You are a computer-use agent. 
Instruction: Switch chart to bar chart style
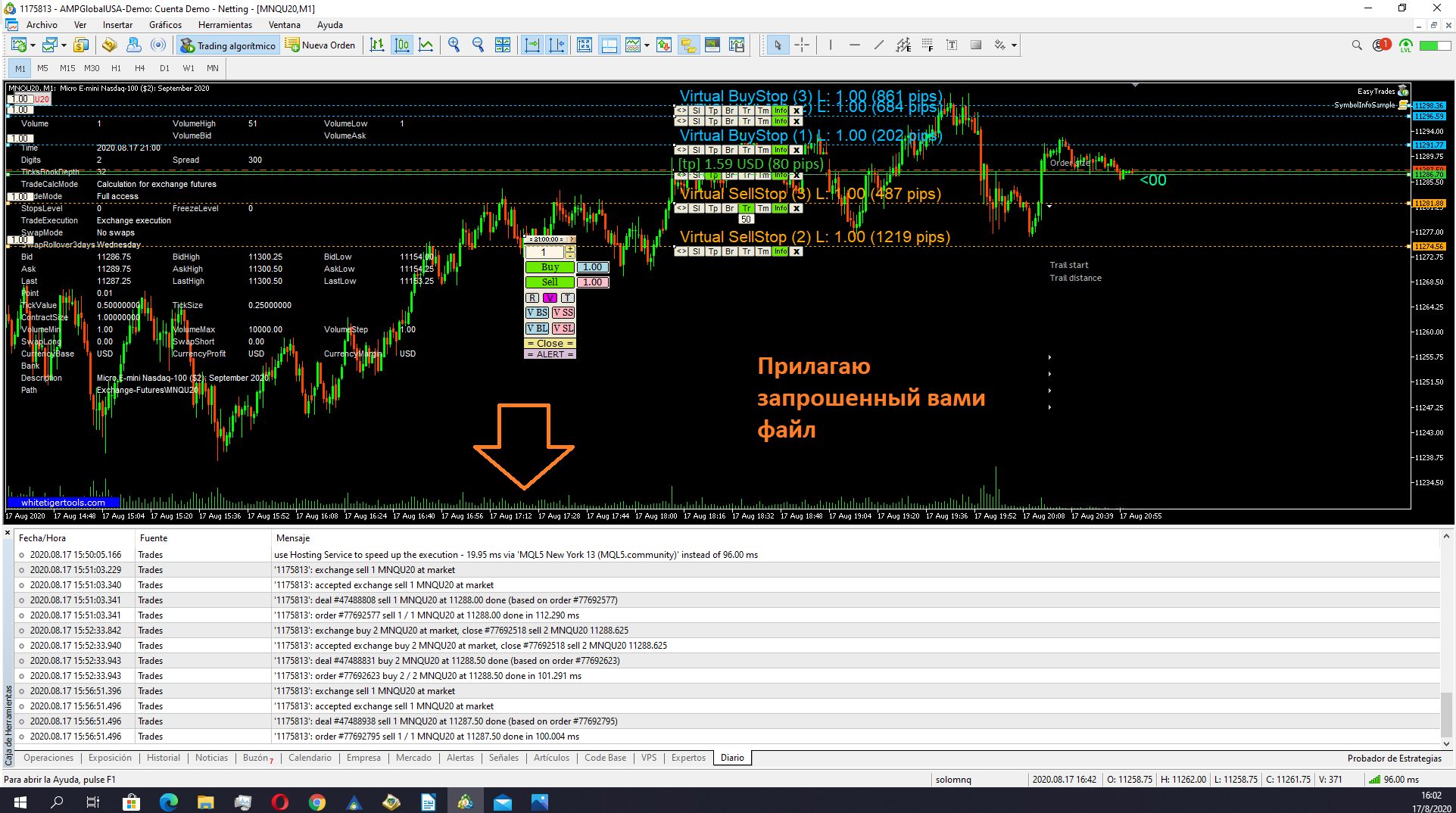click(x=377, y=45)
